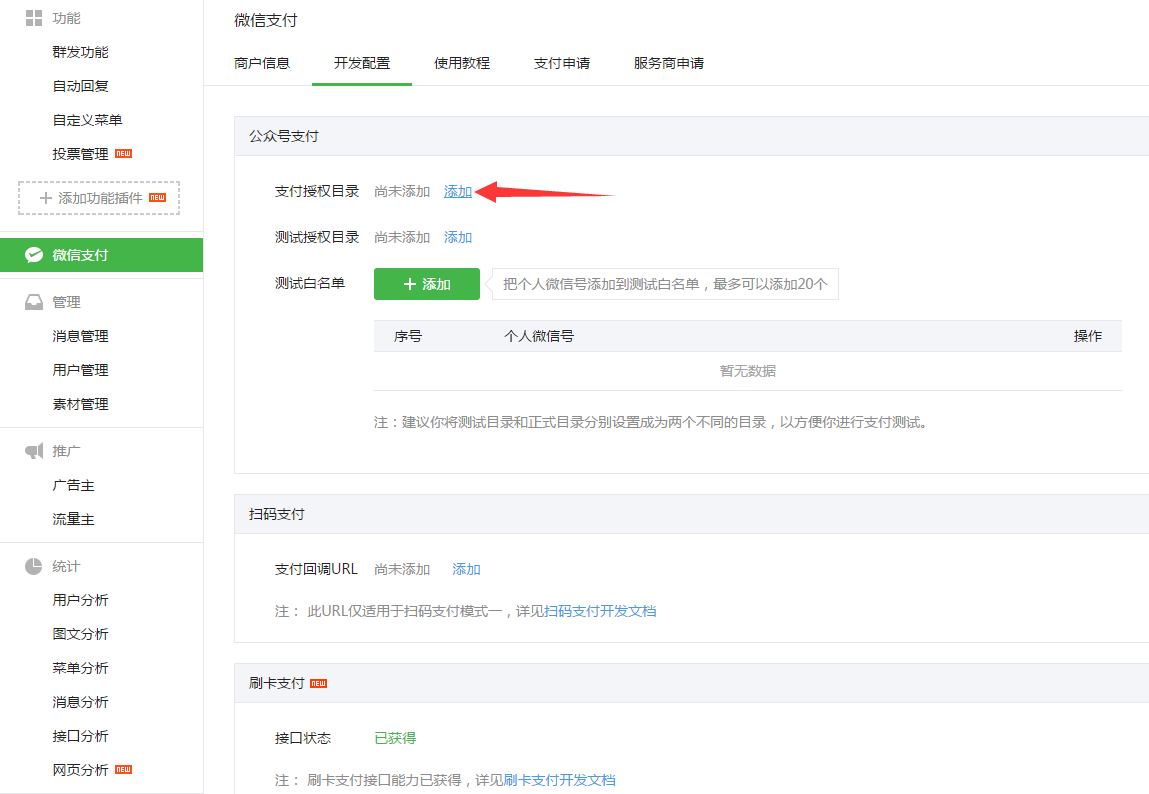Open 扫码支付开发文档 link
This screenshot has height=794, width=1149.
pyautogui.click(x=600, y=611)
